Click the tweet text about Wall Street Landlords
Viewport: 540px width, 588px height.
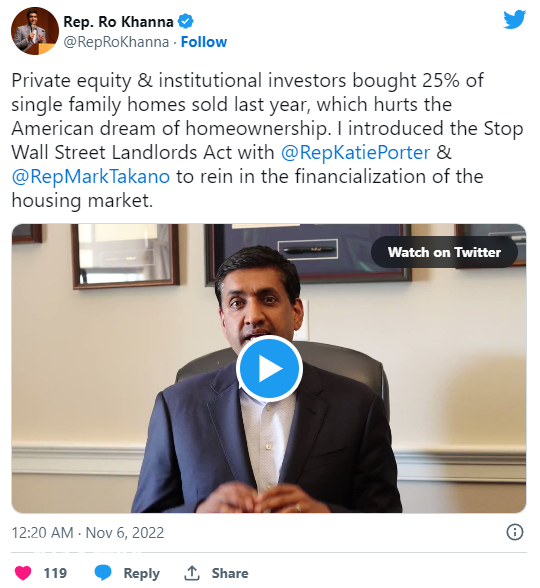point(267,140)
